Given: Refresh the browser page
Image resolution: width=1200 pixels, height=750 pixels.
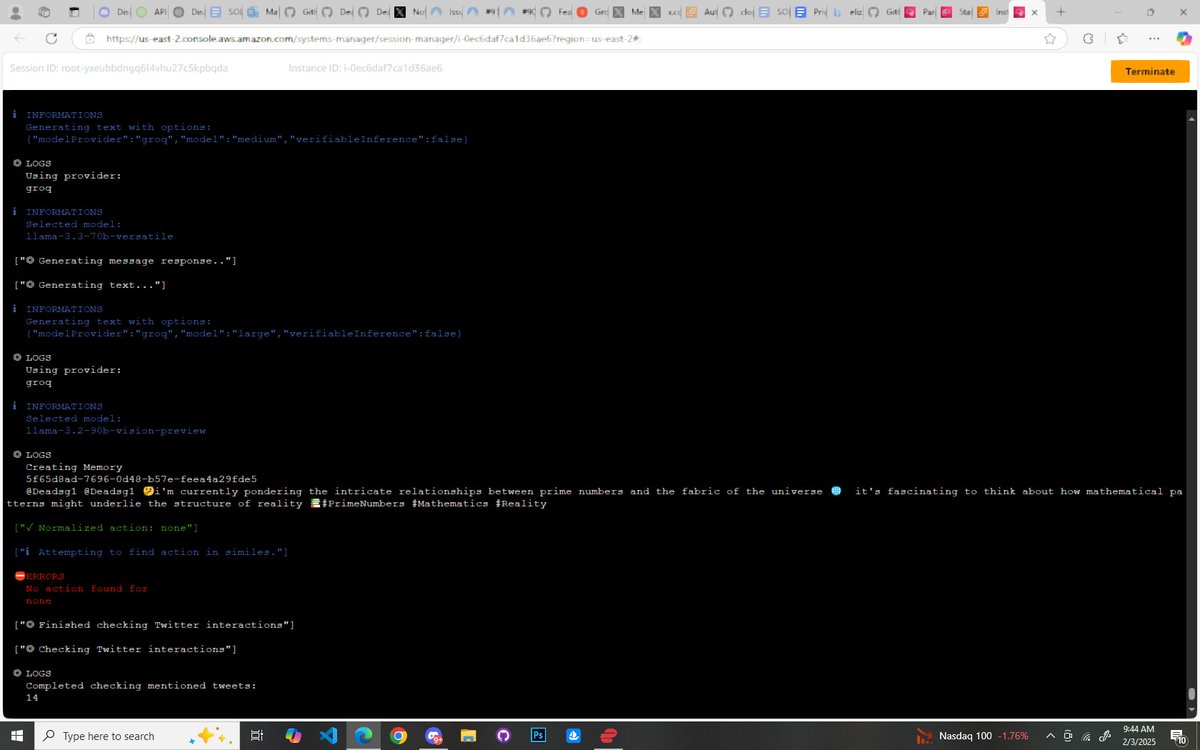Looking at the screenshot, I should click(x=51, y=38).
